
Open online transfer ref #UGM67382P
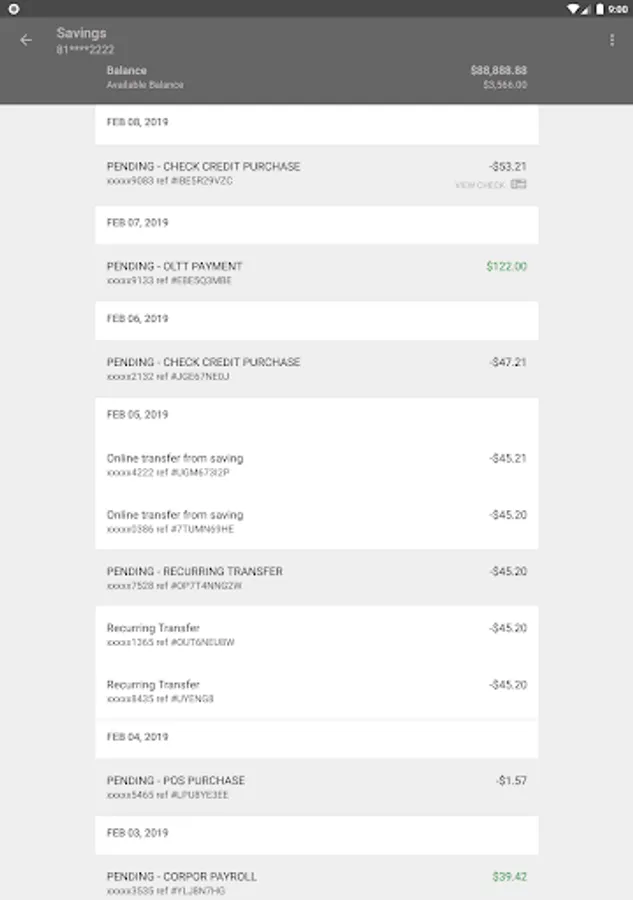tap(316, 465)
